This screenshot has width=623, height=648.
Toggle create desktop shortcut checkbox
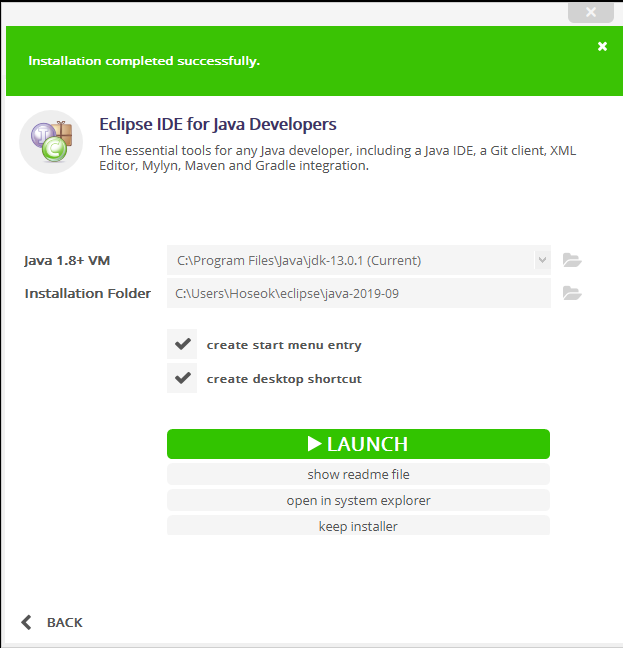(x=182, y=378)
